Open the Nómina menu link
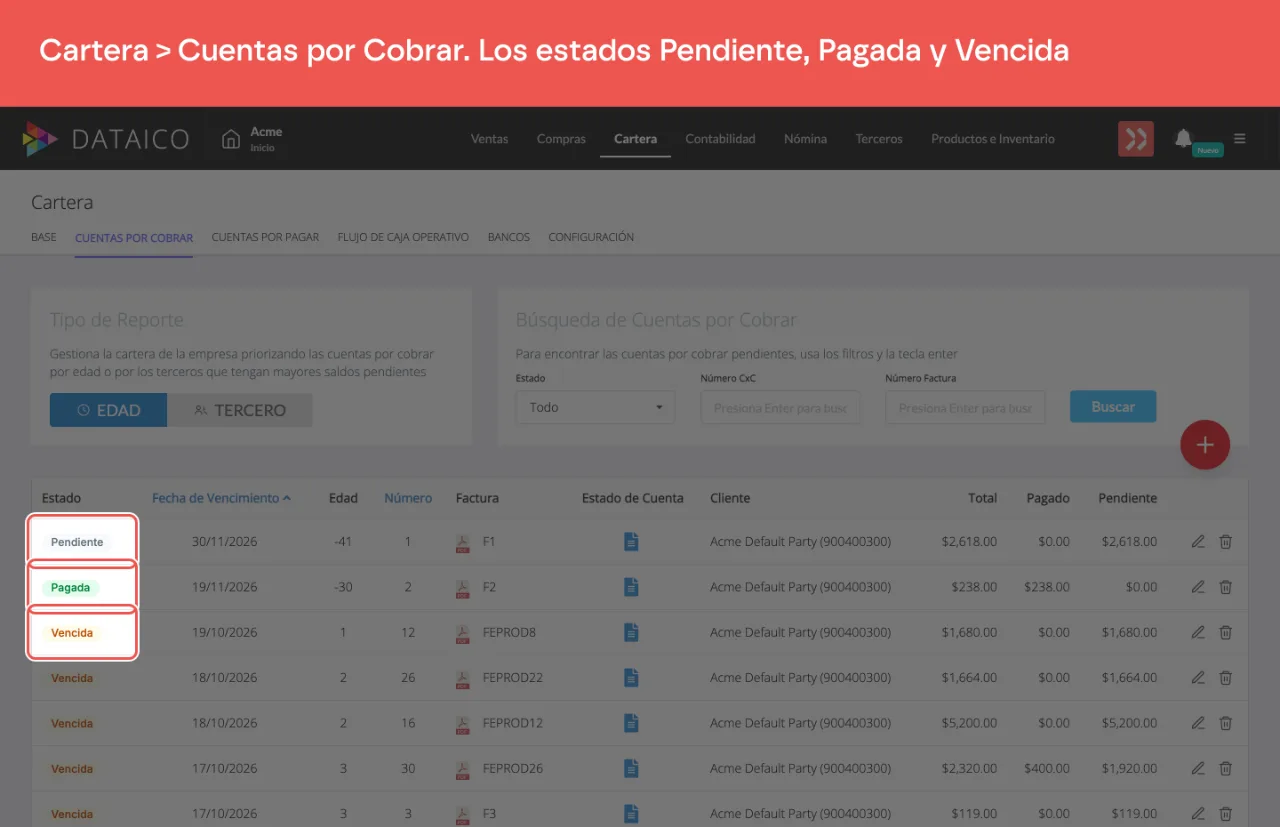 pyautogui.click(x=806, y=139)
